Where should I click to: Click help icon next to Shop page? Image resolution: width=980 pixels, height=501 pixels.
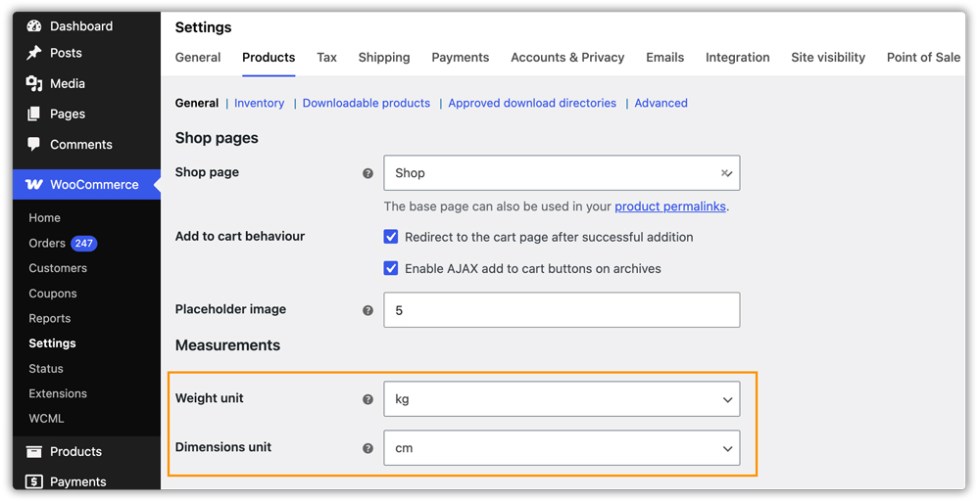368,173
